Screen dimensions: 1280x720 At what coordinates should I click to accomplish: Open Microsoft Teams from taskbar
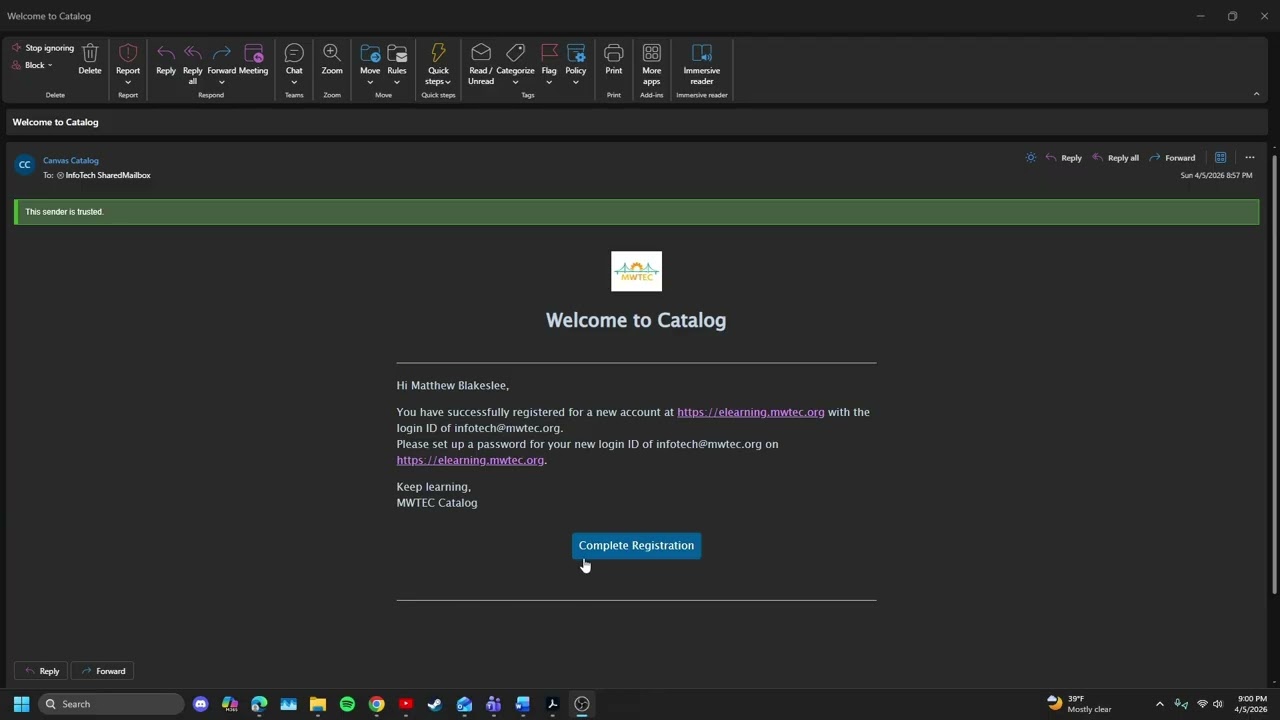493,704
